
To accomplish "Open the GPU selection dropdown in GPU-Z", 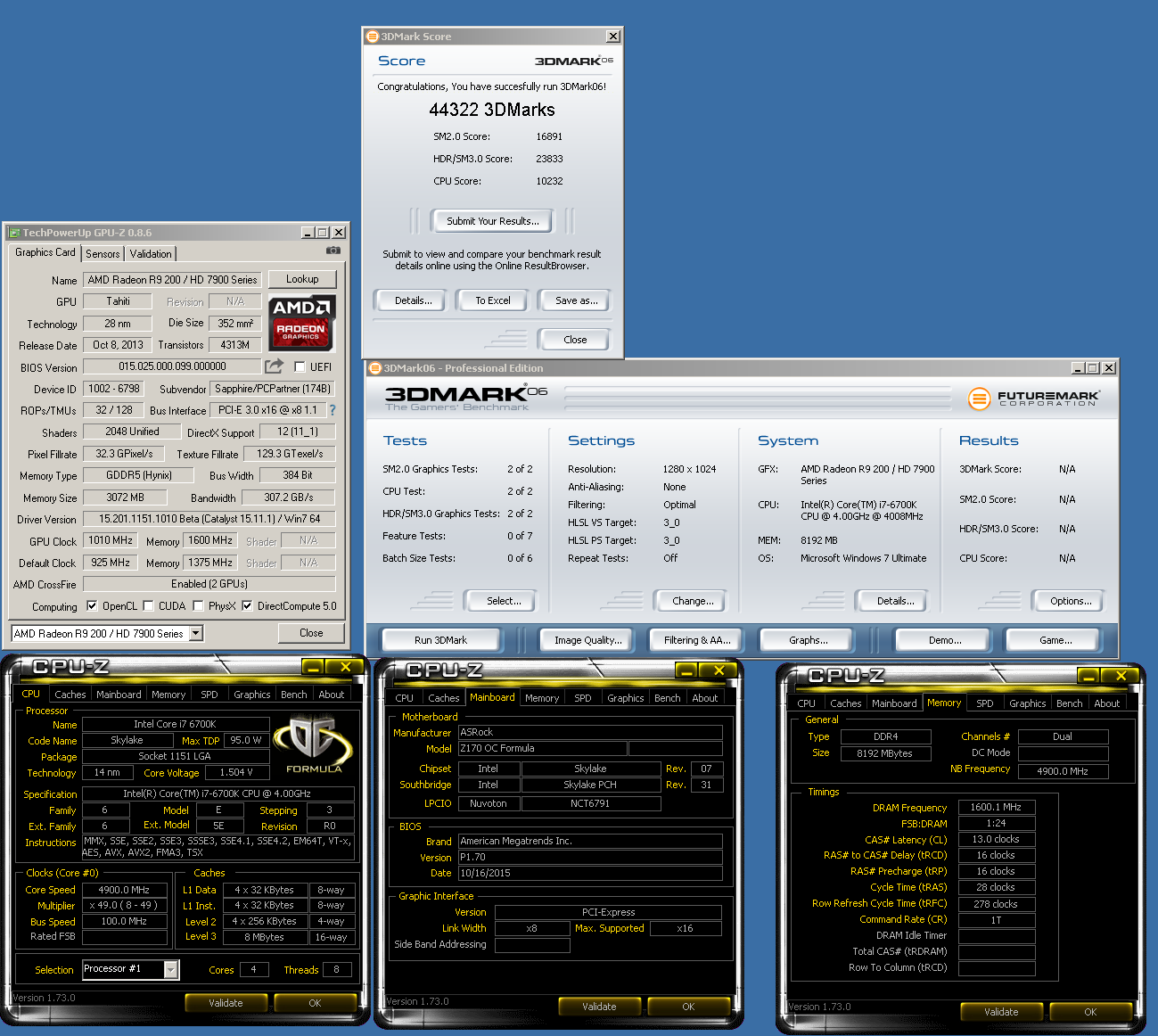I will click(196, 633).
